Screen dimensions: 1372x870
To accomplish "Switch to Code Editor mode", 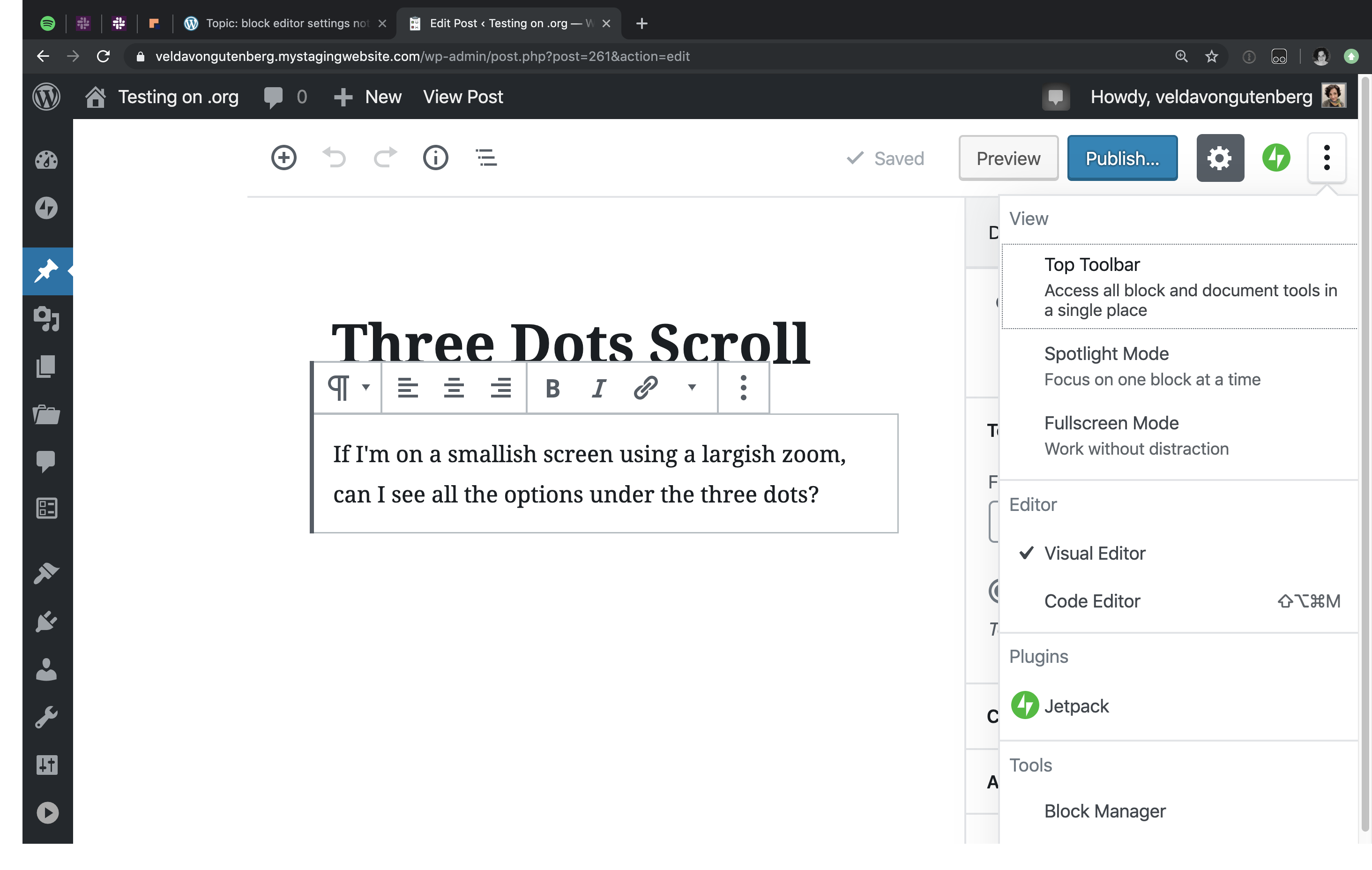I will coord(1092,601).
